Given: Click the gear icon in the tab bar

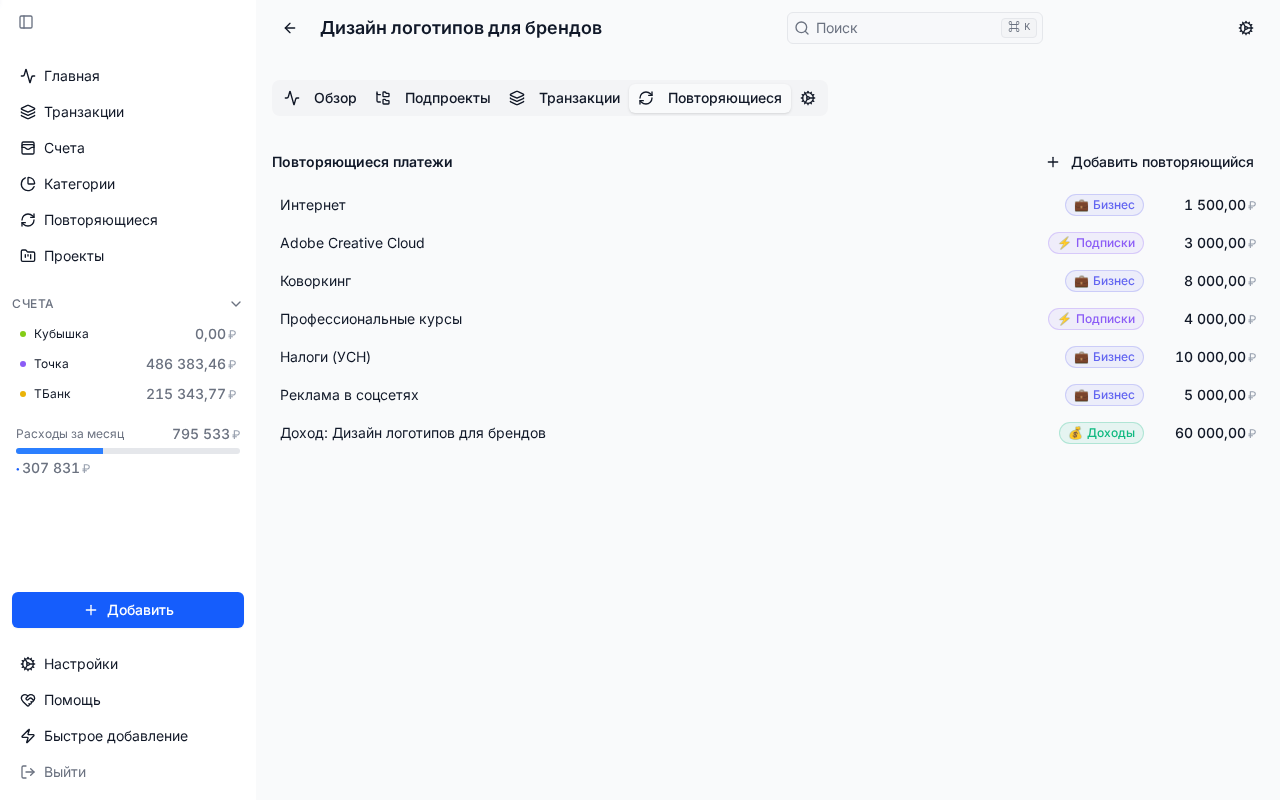Looking at the screenshot, I should [808, 98].
